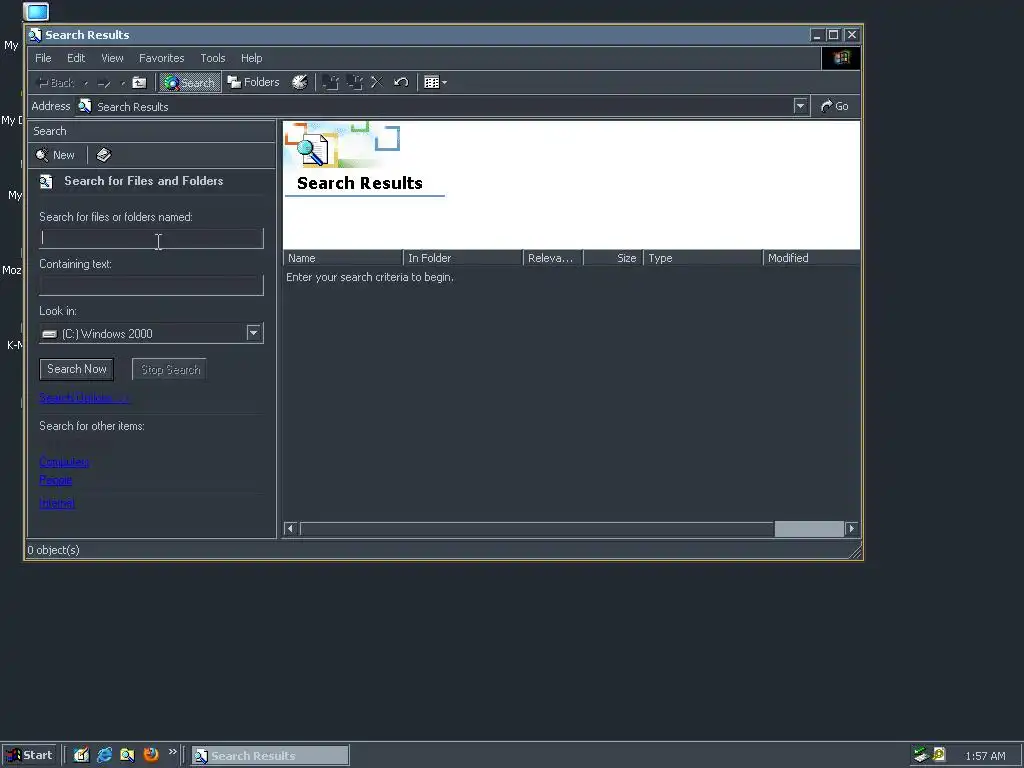Open the Views dropdown button
Screen dimensions: 1024x768
tap(435, 82)
